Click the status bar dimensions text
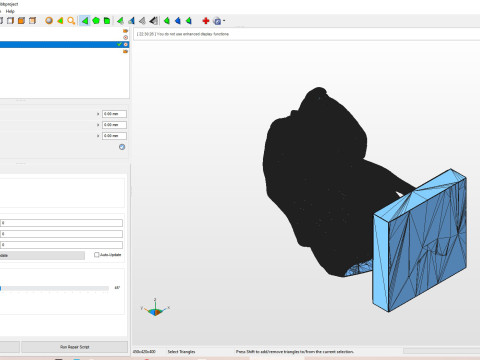This screenshot has height=360, width=480. click(x=144, y=352)
